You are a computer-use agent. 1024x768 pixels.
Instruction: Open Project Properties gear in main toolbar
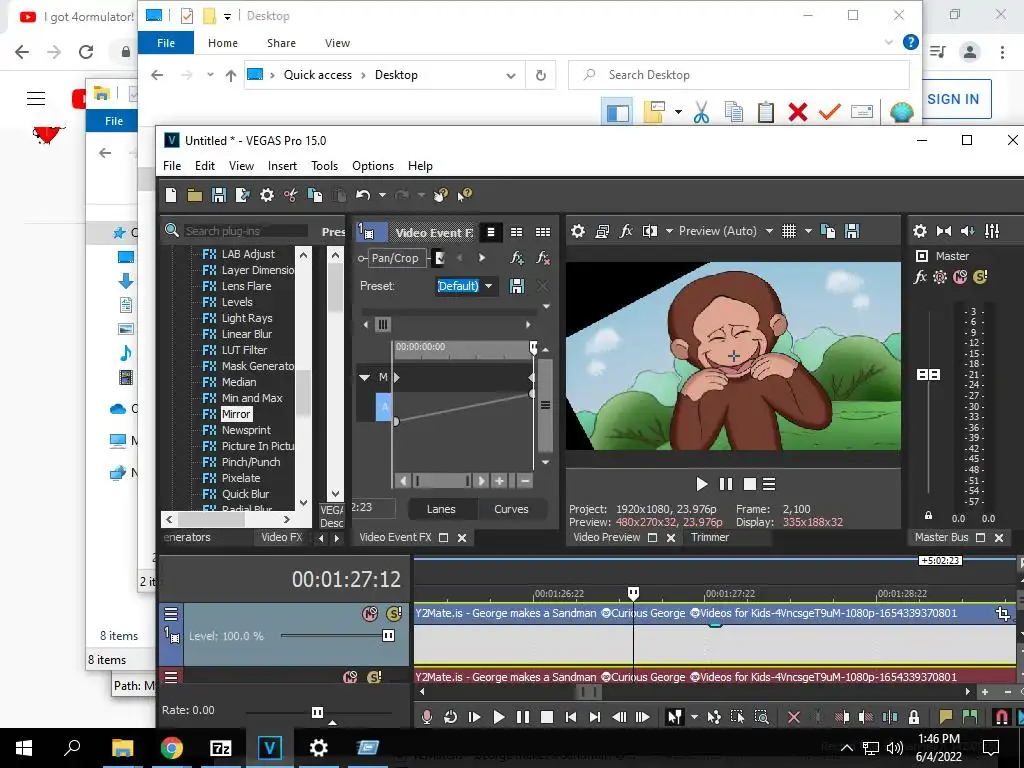point(267,195)
